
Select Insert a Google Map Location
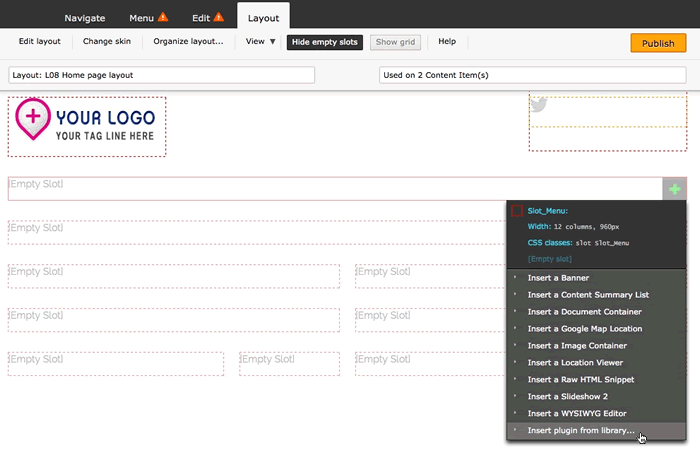(x=584, y=329)
